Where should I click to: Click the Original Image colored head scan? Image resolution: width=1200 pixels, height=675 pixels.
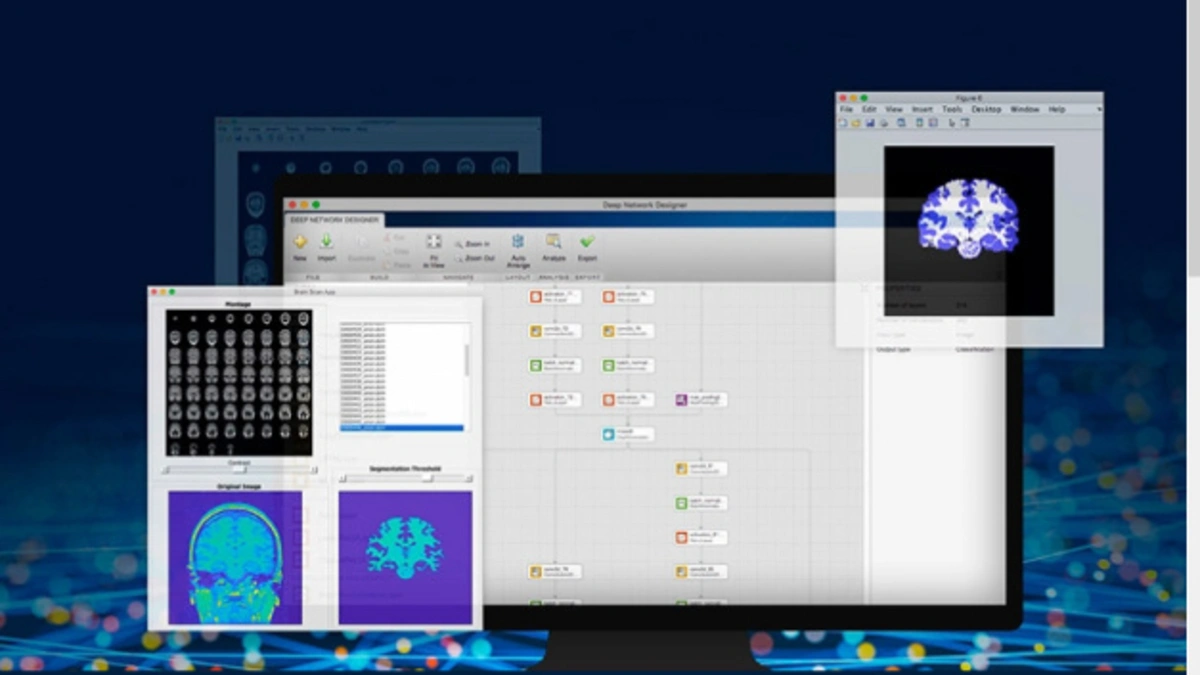coord(235,558)
